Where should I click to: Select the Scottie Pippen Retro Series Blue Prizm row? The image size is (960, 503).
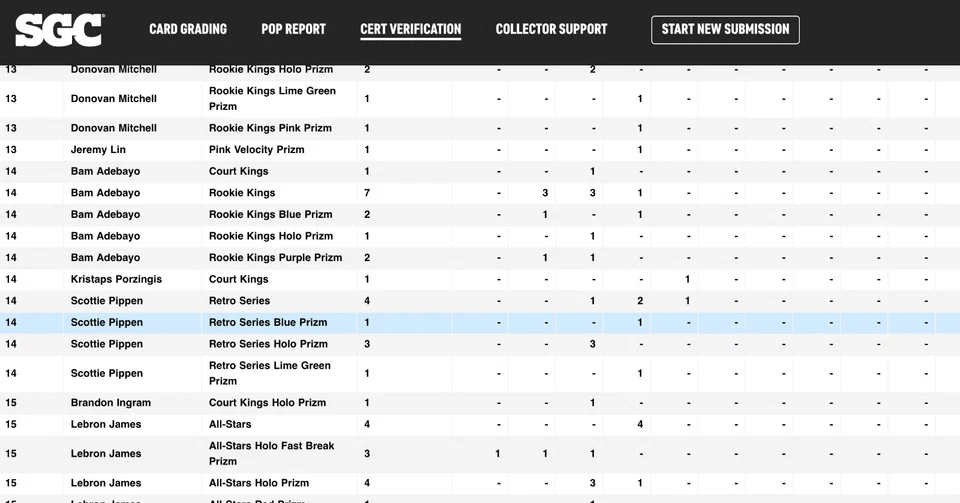[267, 323]
